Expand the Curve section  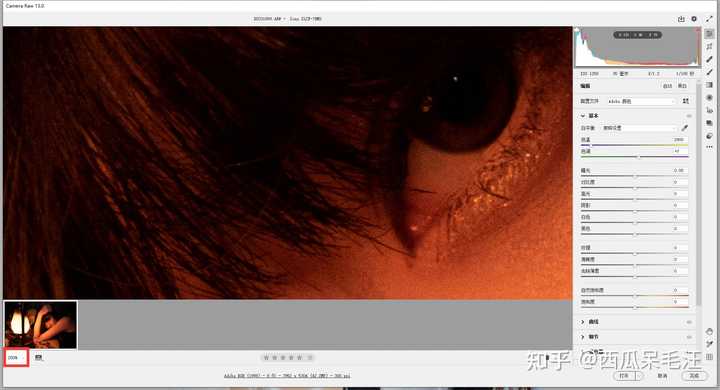(x=593, y=322)
